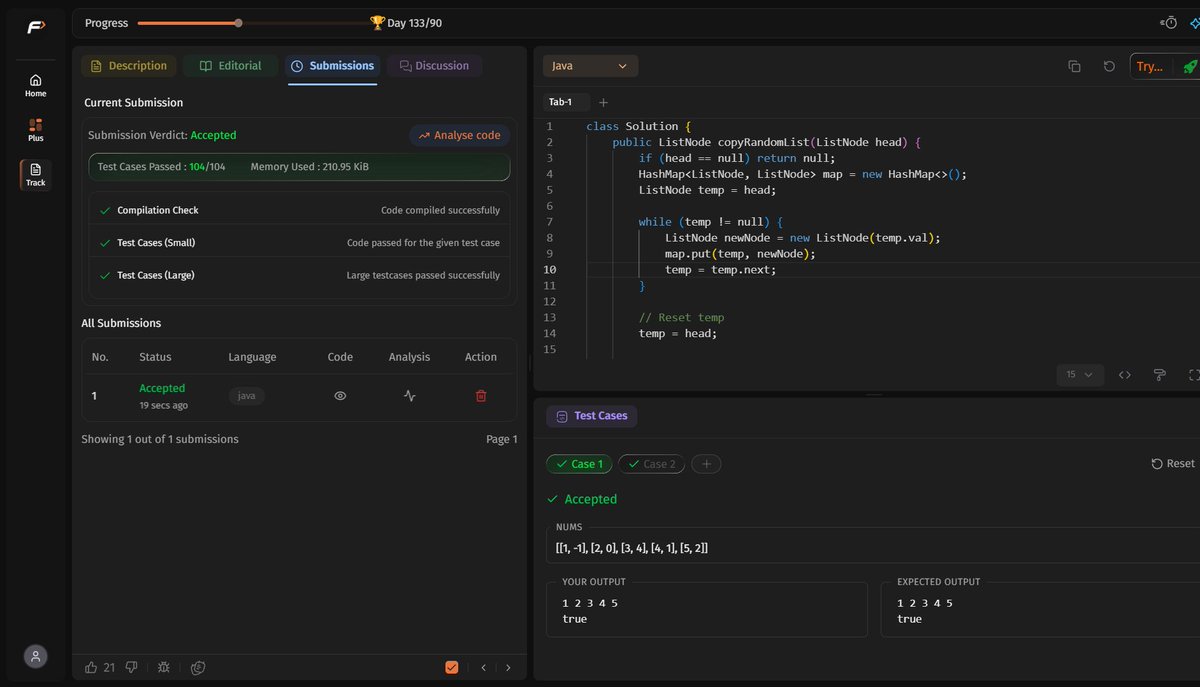The image size is (1200, 687).
Task: Add a new test case with plus
Action: [705, 464]
